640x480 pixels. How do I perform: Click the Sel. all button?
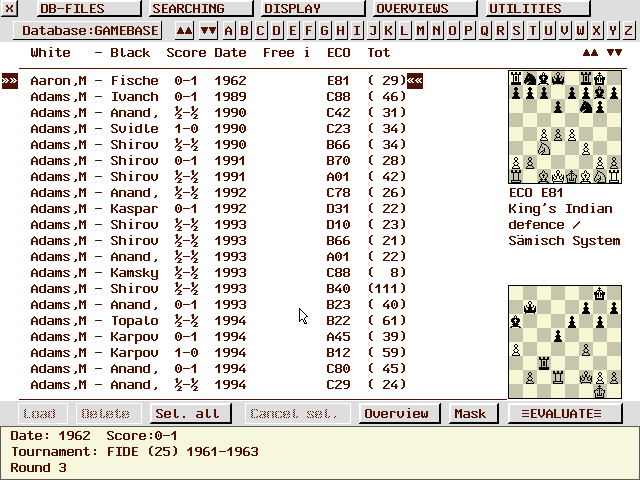click(x=191, y=413)
